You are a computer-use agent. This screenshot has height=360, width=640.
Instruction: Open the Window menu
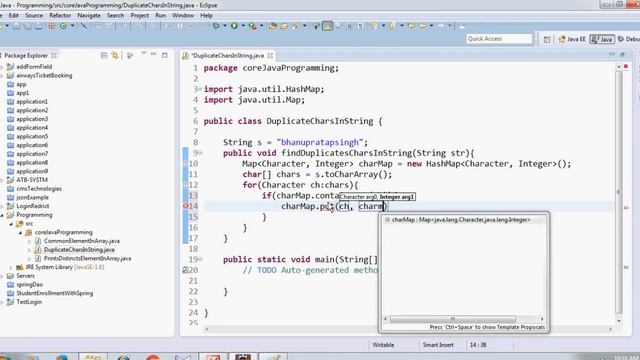coord(183,16)
